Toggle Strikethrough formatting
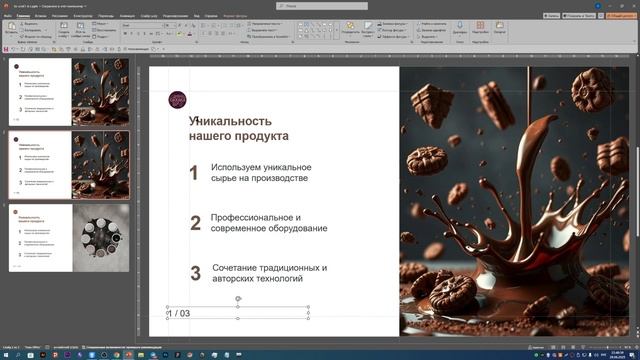This screenshot has width=640, height=360. click(151, 33)
